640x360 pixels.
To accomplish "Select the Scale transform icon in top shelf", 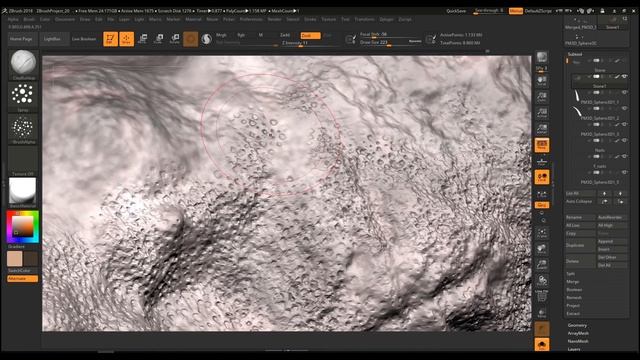I will 159,39.
